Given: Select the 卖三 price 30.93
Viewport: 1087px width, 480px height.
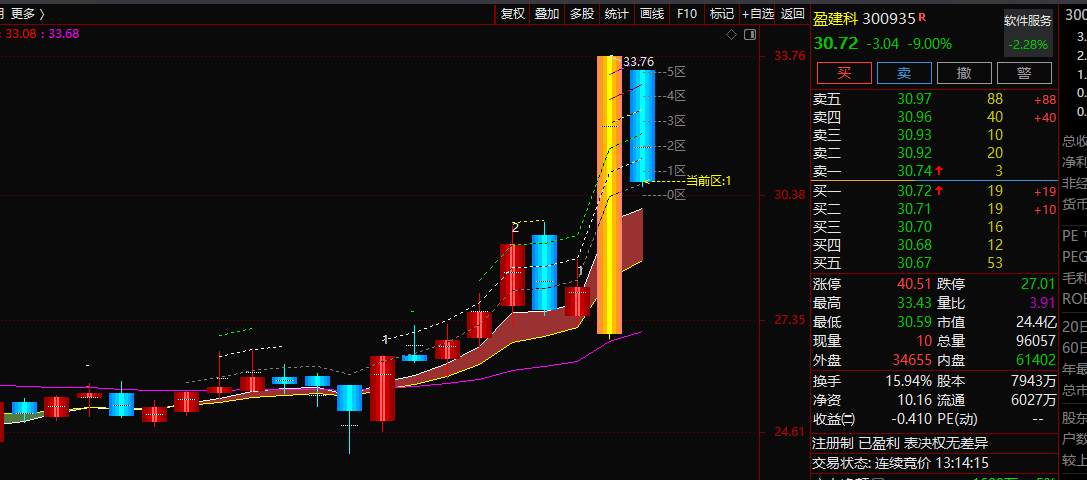Looking at the screenshot, I should (914, 135).
